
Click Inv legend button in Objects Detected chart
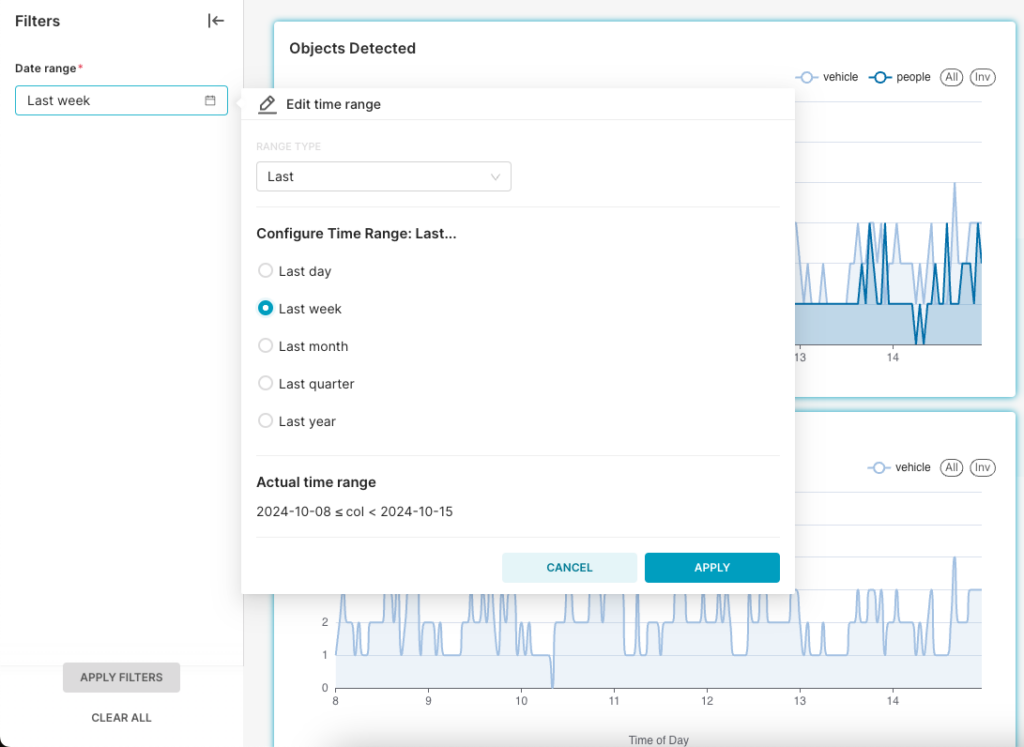[x=983, y=77]
